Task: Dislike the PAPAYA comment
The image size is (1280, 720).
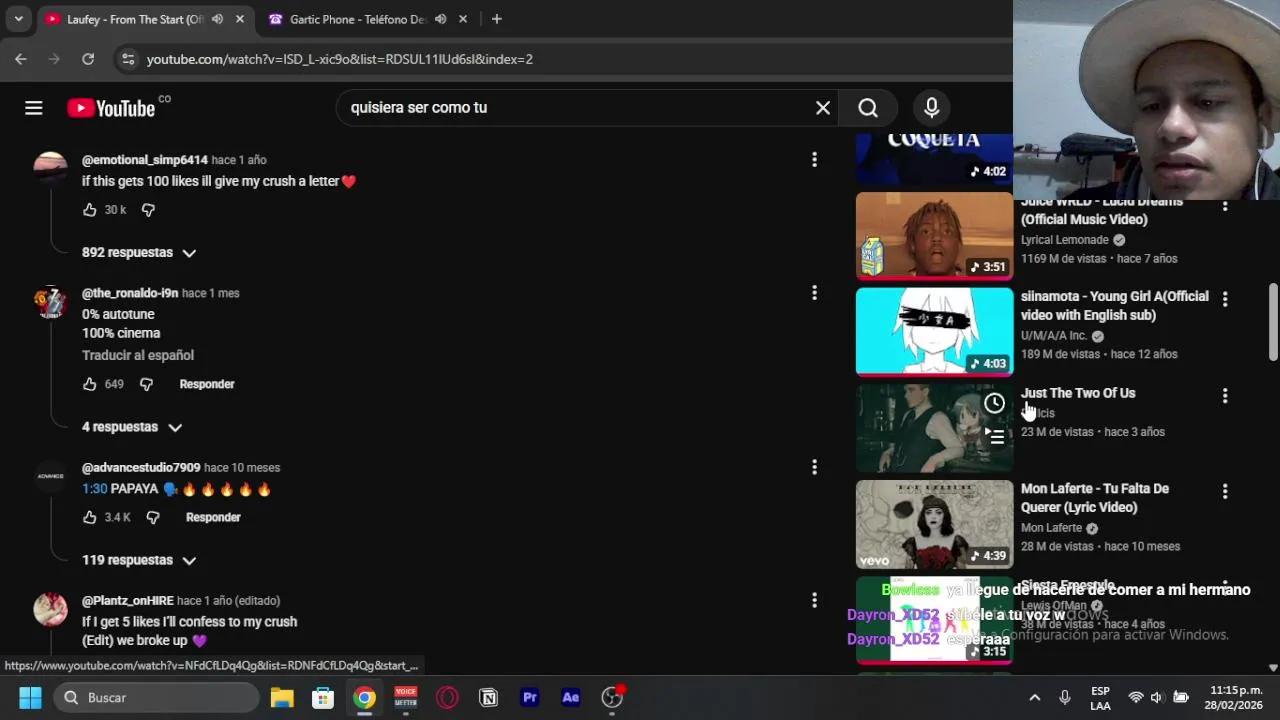Action: coord(153,517)
